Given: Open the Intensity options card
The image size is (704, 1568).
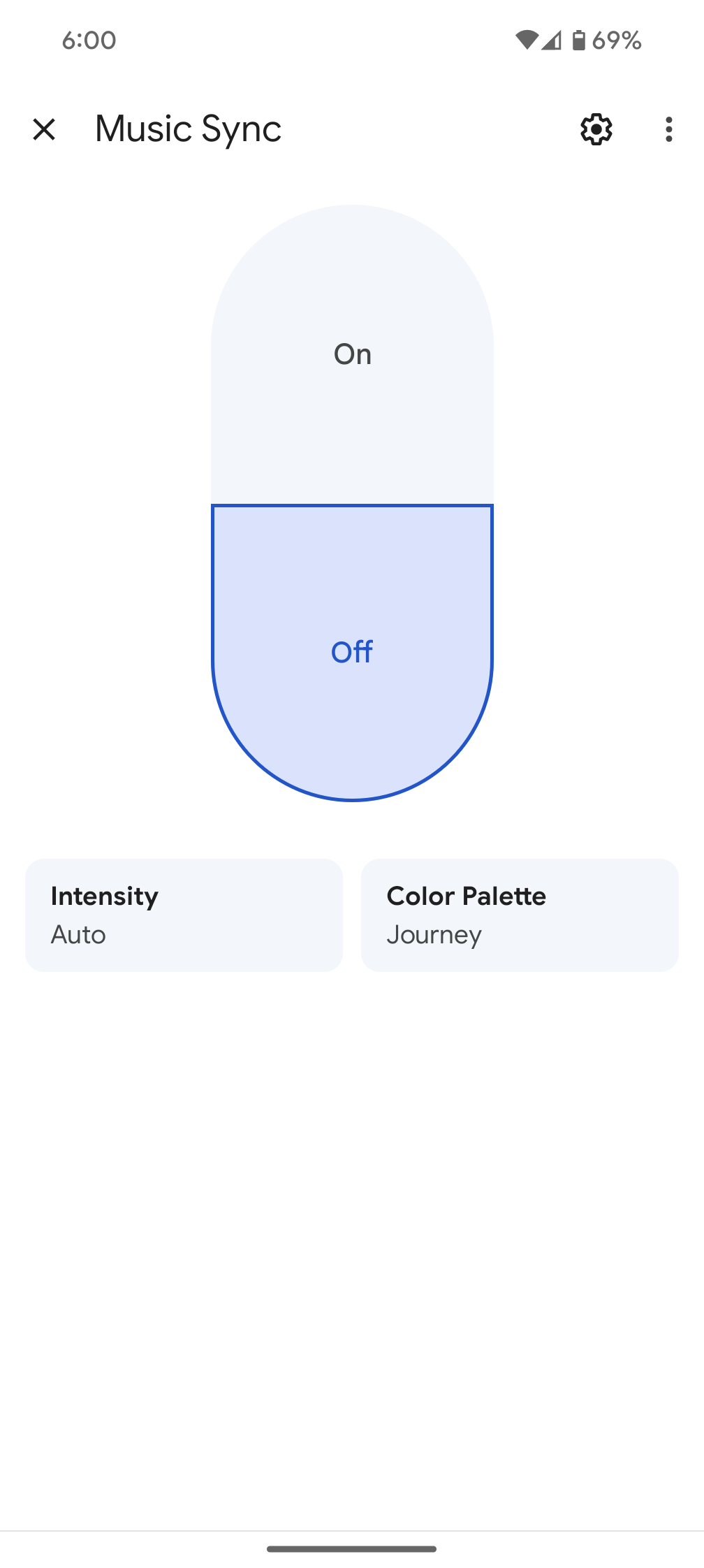Looking at the screenshot, I should pos(184,915).
